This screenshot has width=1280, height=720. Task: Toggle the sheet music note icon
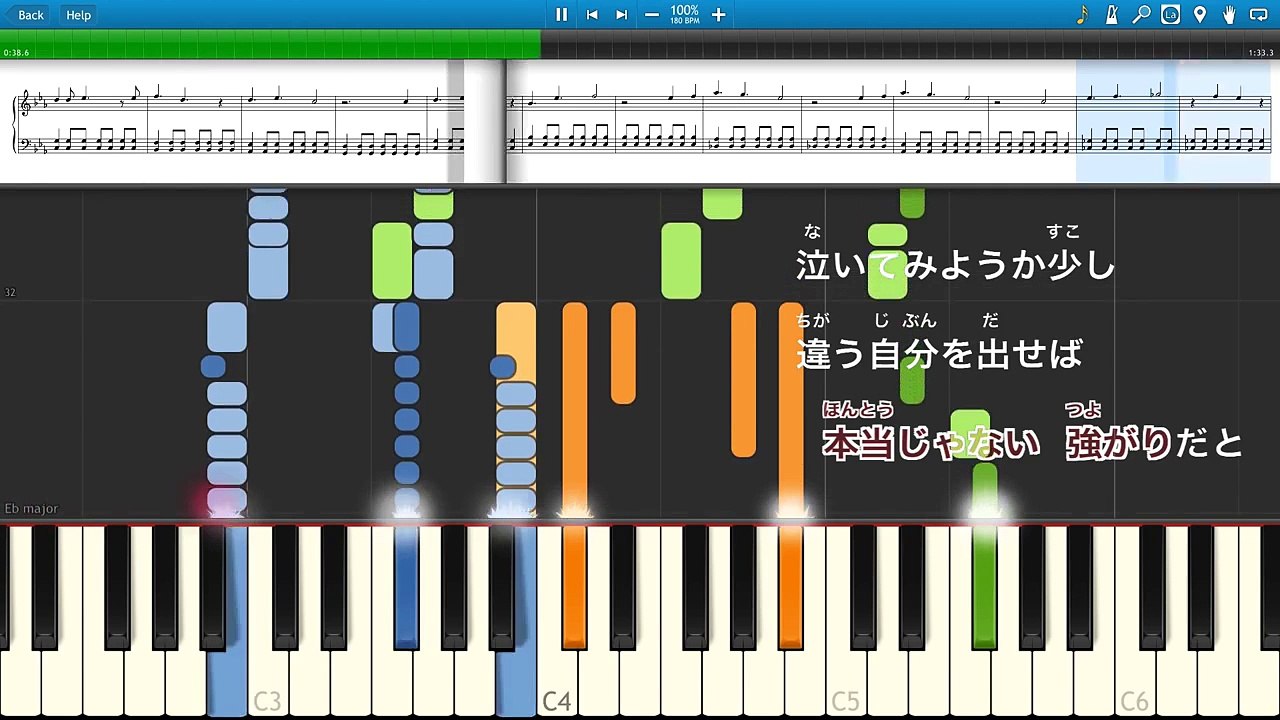coord(1082,15)
